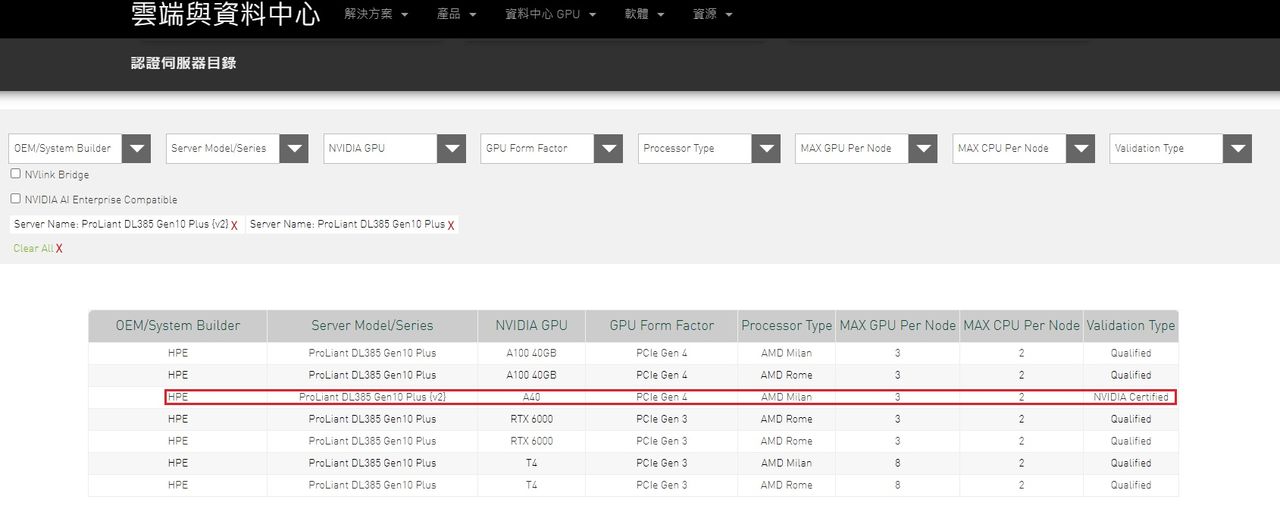Click the OEM/System Builder column header
Screen dimensions: 1280x509
coord(178,326)
